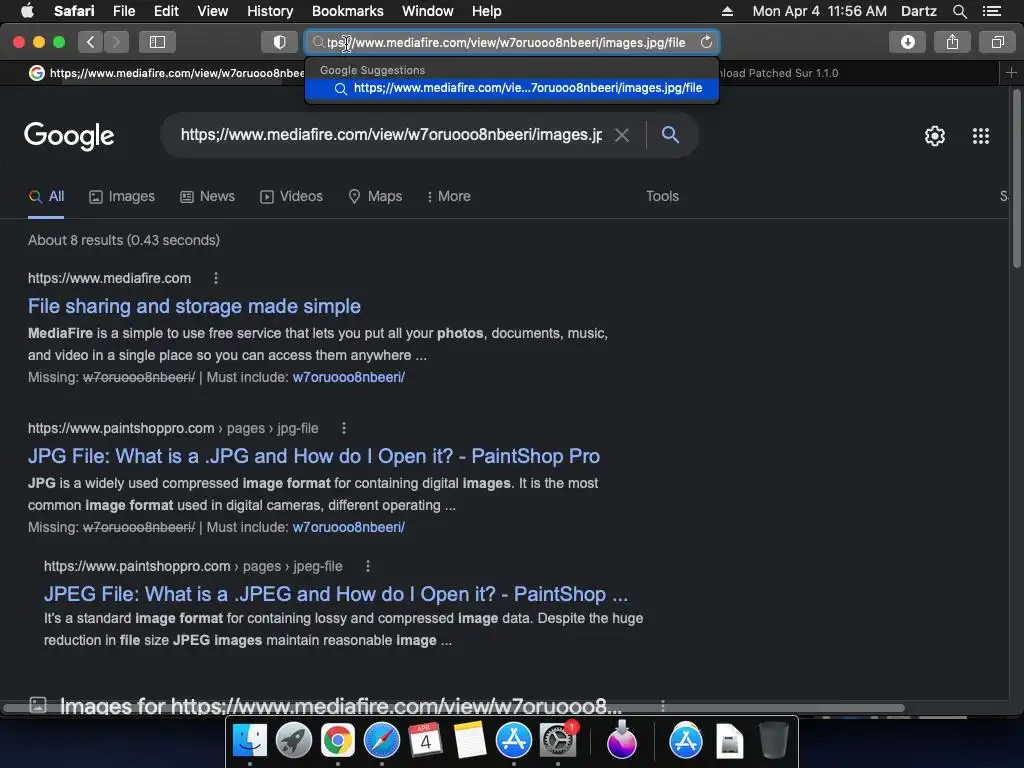The image size is (1024, 768).
Task: Open the macOS Monterey installer in Dock
Action: pos(621,740)
